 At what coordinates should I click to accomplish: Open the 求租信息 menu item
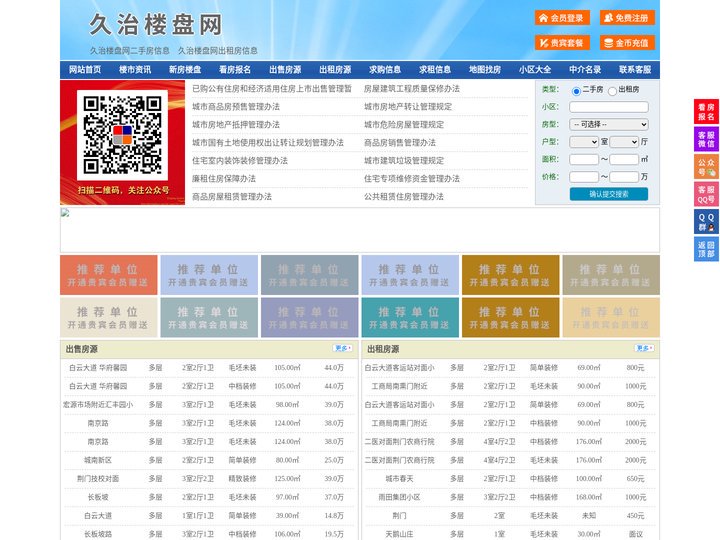pyautogui.click(x=435, y=70)
